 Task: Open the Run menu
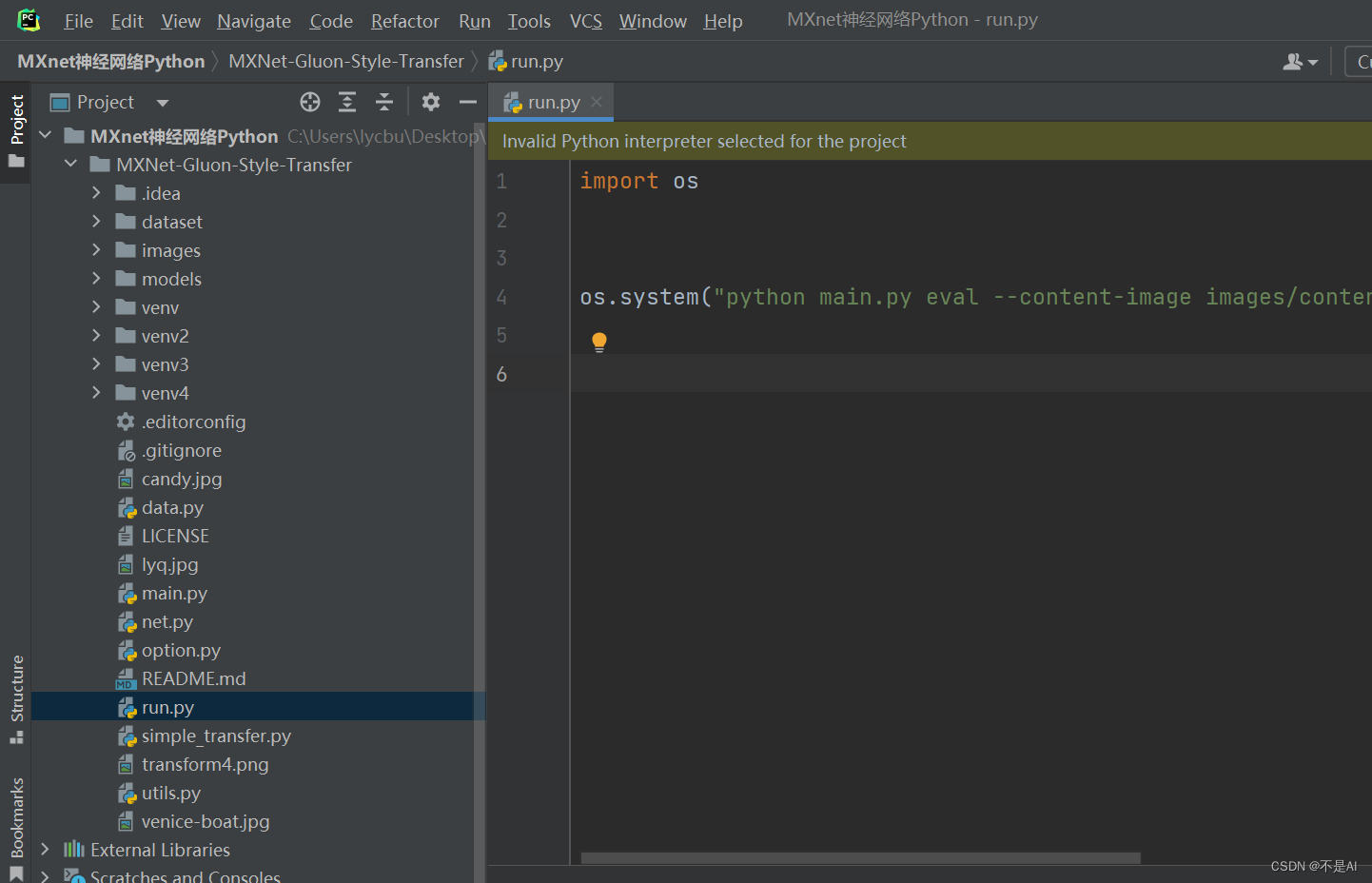(x=475, y=21)
